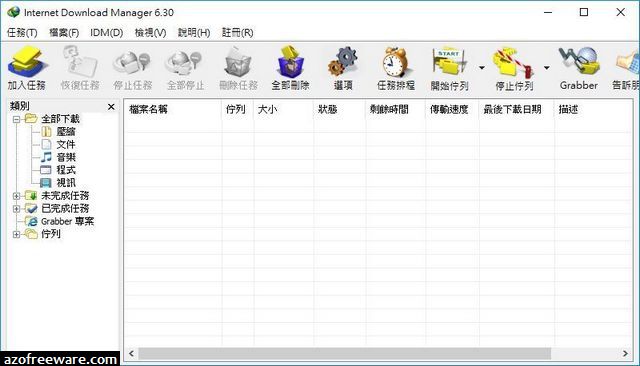Select the 全部下載 folder in categories
The image size is (640, 366).
[60, 119]
